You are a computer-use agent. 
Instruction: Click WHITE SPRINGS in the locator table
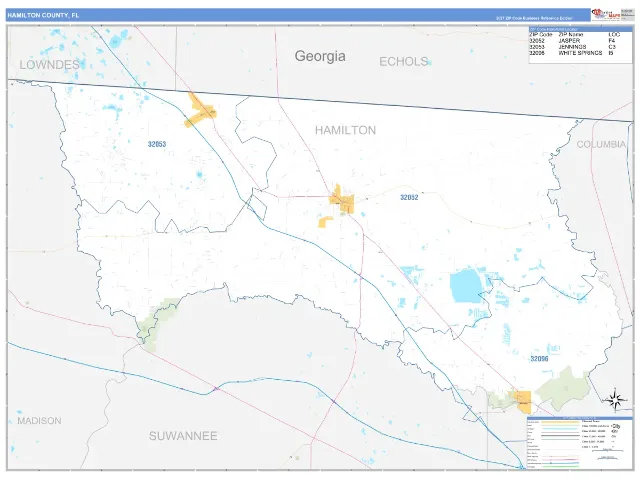(x=580, y=53)
